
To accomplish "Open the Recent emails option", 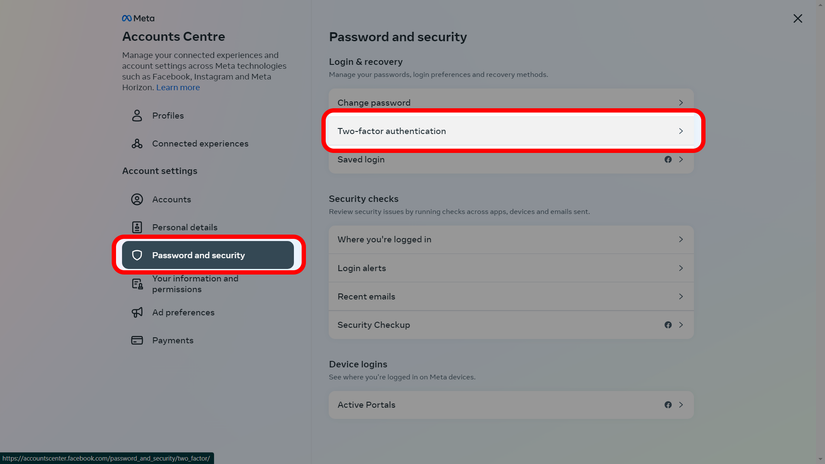I will click(511, 297).
